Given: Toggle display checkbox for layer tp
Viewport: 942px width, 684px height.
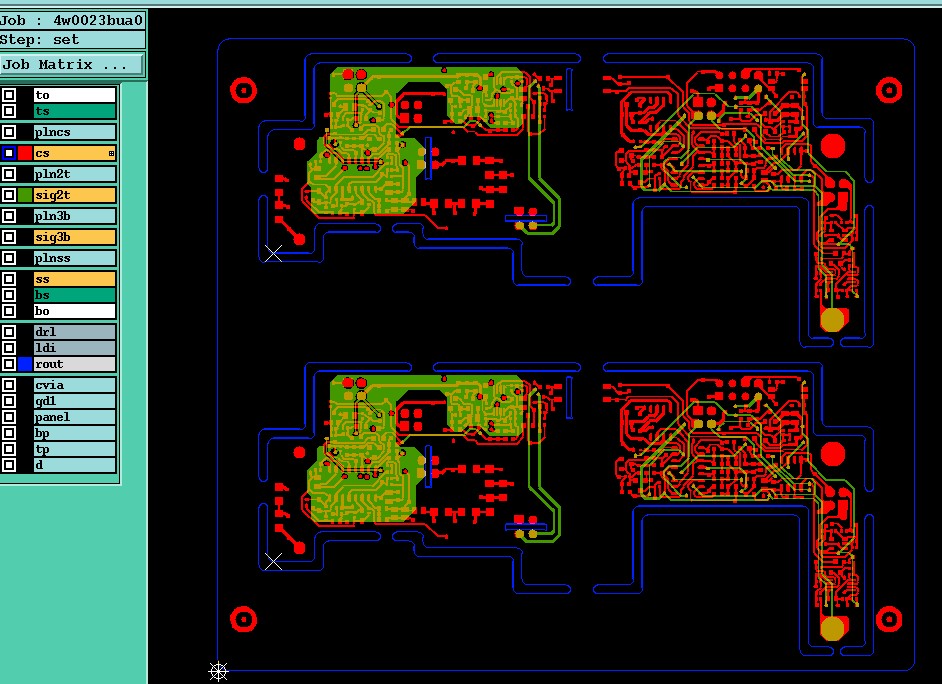Looking at the screenshot, I should pyautogui.click(x=8, y=449).
